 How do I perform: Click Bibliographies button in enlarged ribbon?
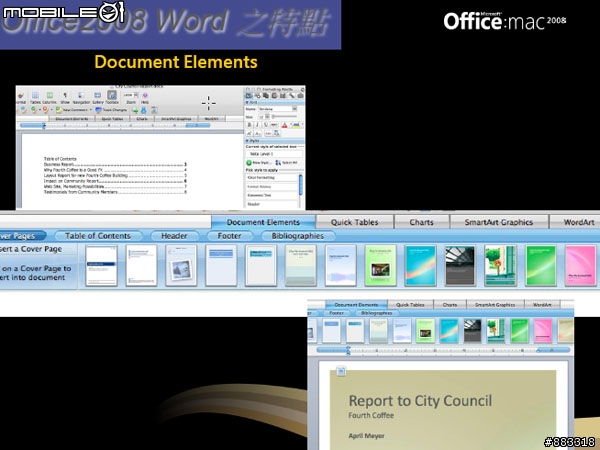tap(298, 236)
